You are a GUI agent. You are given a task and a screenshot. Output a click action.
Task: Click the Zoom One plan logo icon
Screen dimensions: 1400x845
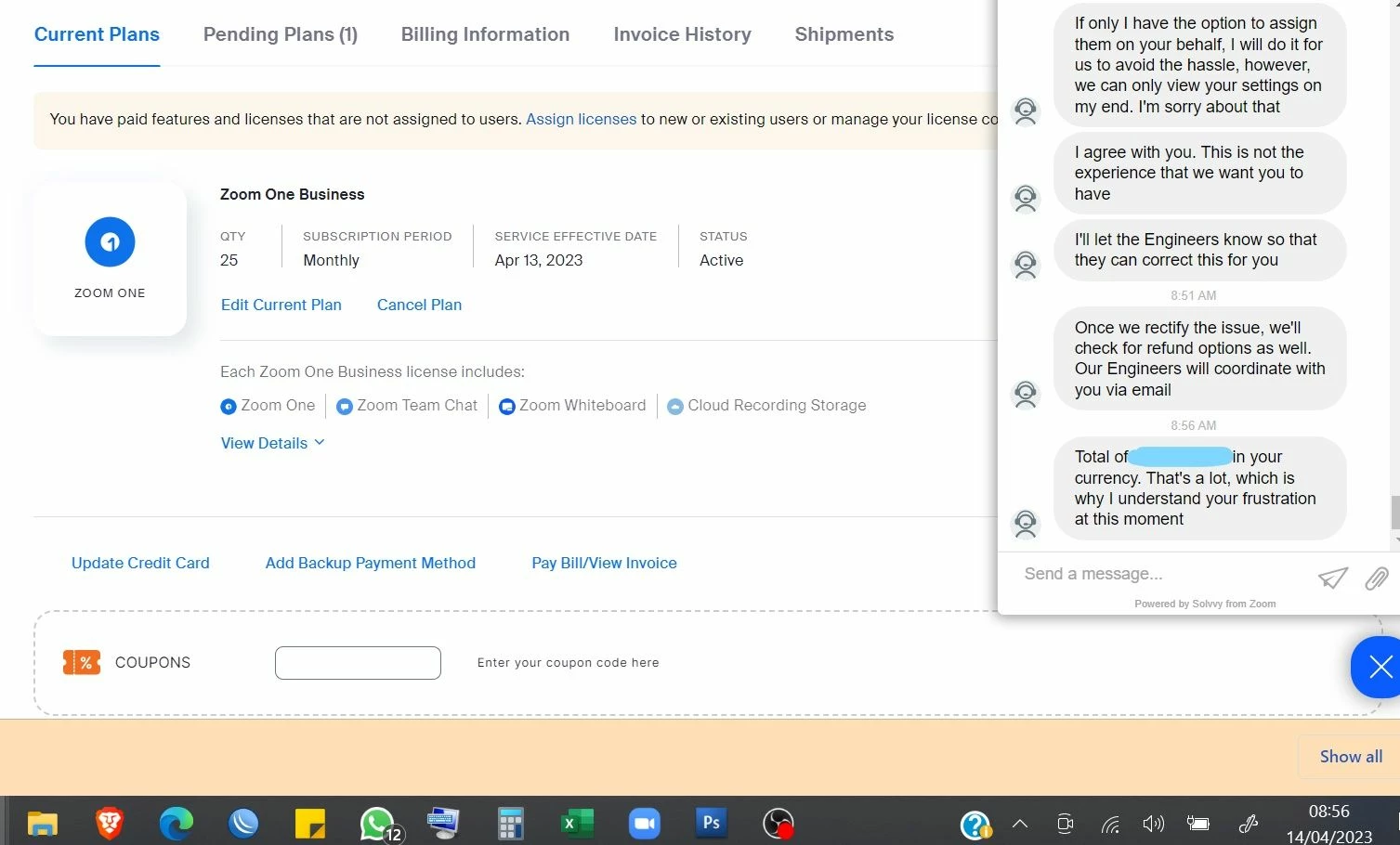110,241
